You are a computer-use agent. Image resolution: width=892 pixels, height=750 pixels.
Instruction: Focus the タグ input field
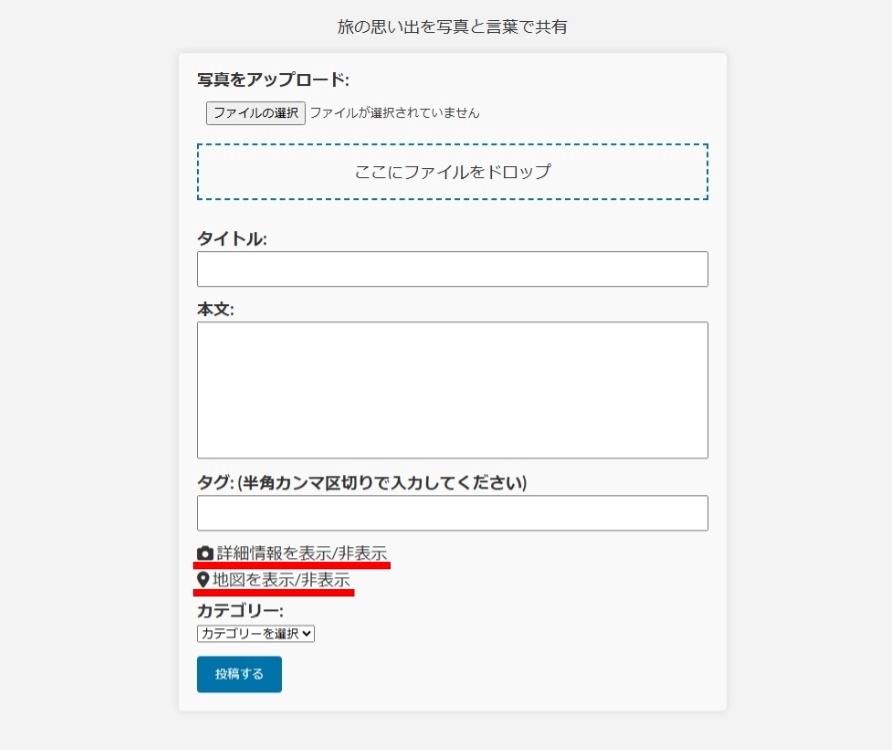click(x=452, y=513)
